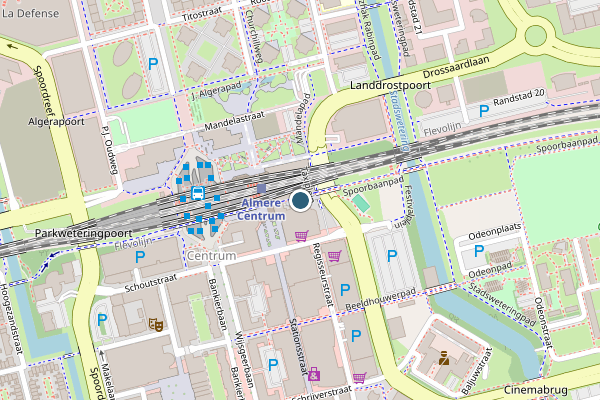Select the bus station icon at Almere Centrum

[x=198, y=193]
